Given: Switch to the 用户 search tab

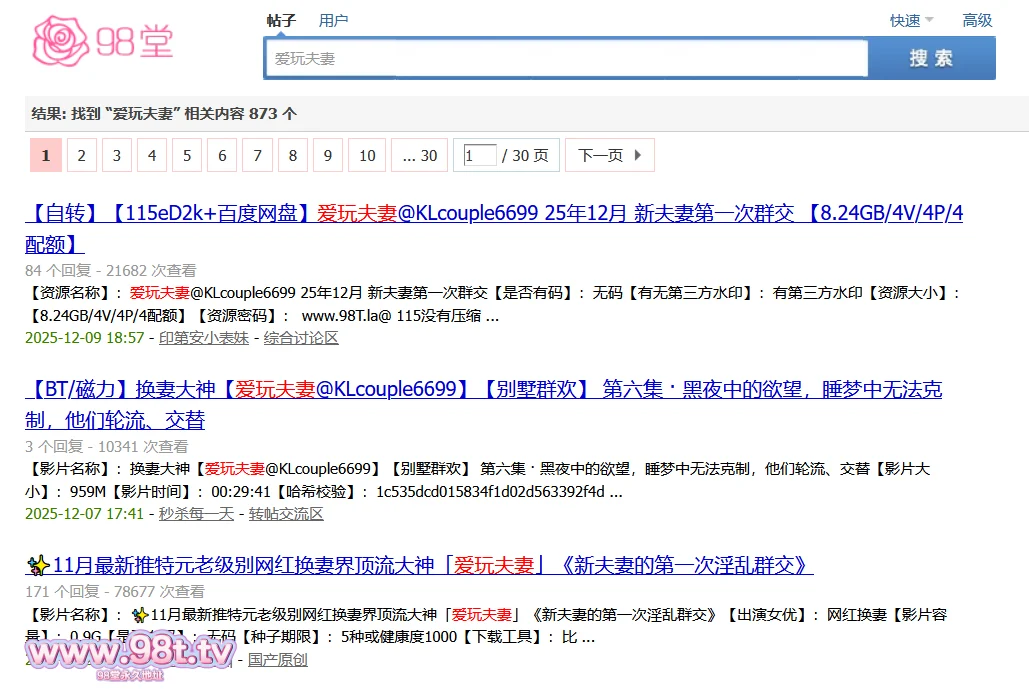Looking at the screenshot, I should (x=334, y=19).
